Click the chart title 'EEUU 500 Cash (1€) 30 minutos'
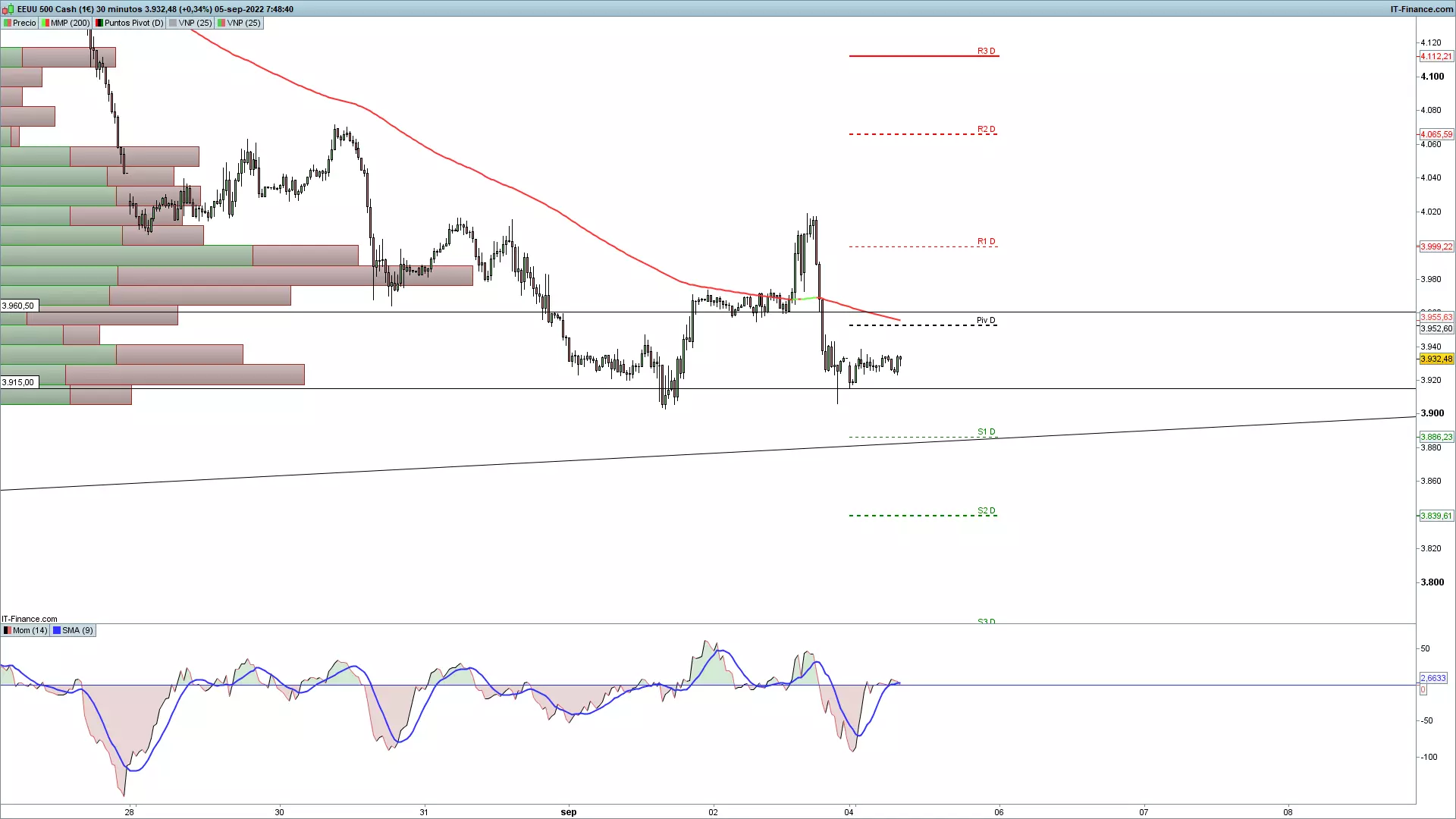The width and height of the screenshot is (1456, 819). click(x=80, y=9)
